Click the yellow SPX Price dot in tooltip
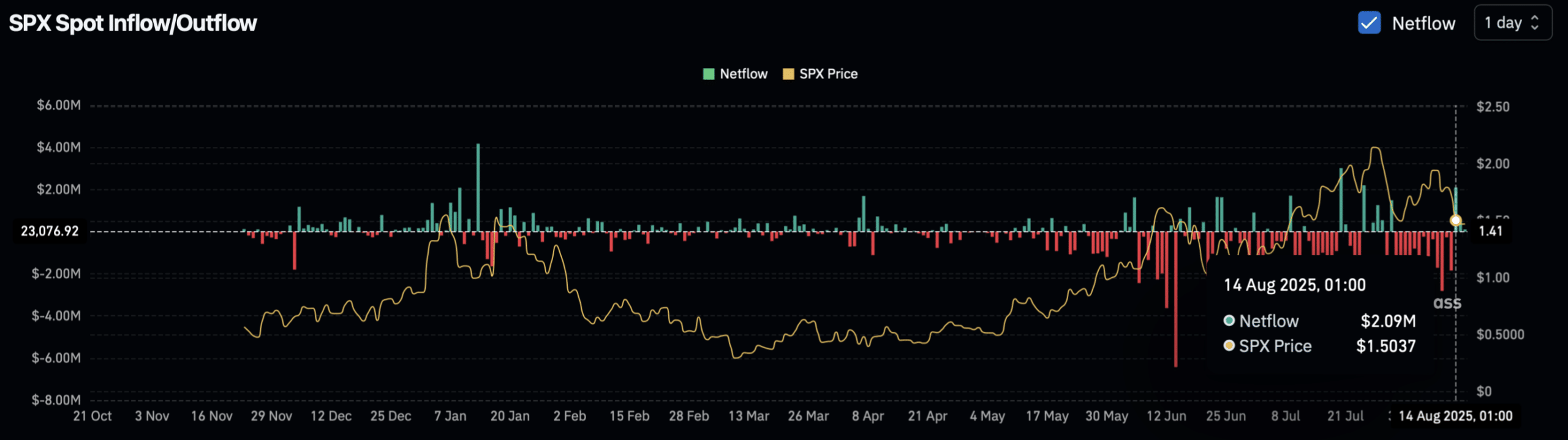 point(1229,346)
